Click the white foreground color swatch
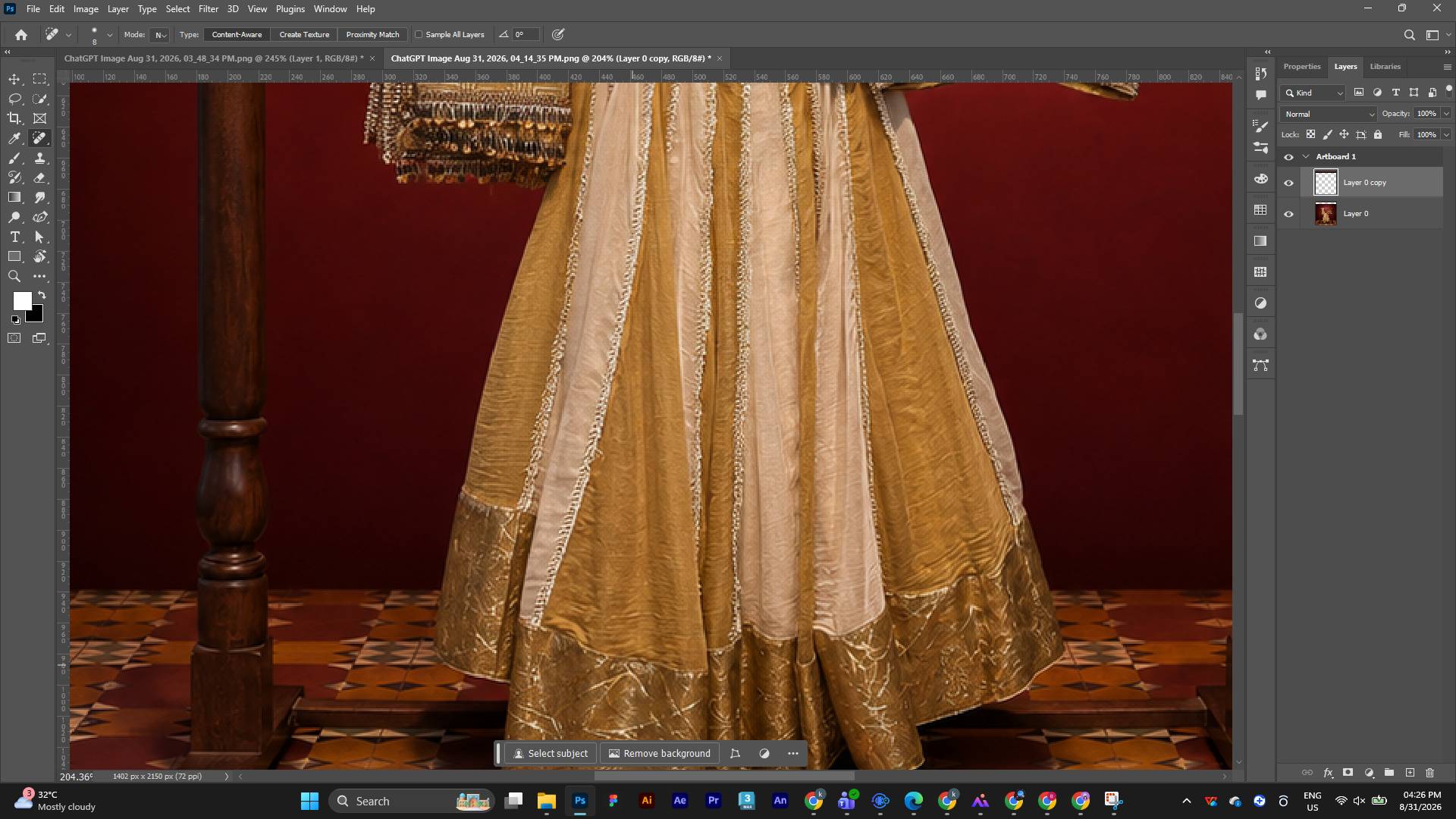 [21, 301]
